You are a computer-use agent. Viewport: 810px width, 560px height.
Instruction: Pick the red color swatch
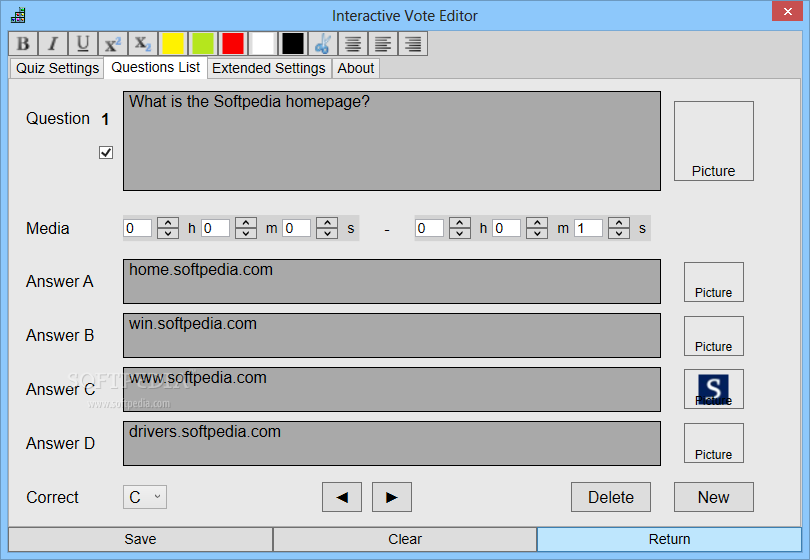[x=233, y=44]
